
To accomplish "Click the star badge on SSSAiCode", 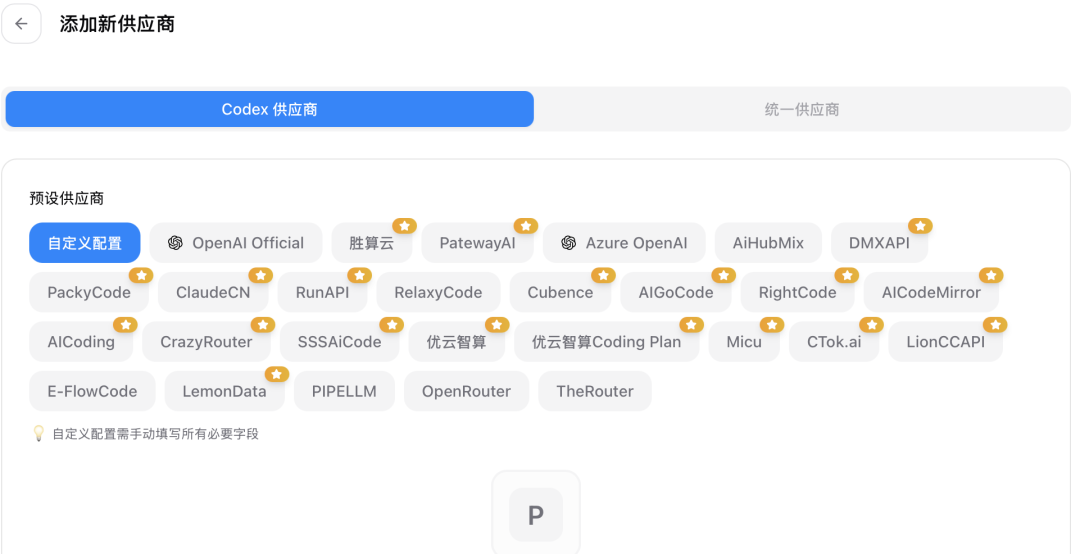I will click(x=392, y=325).
